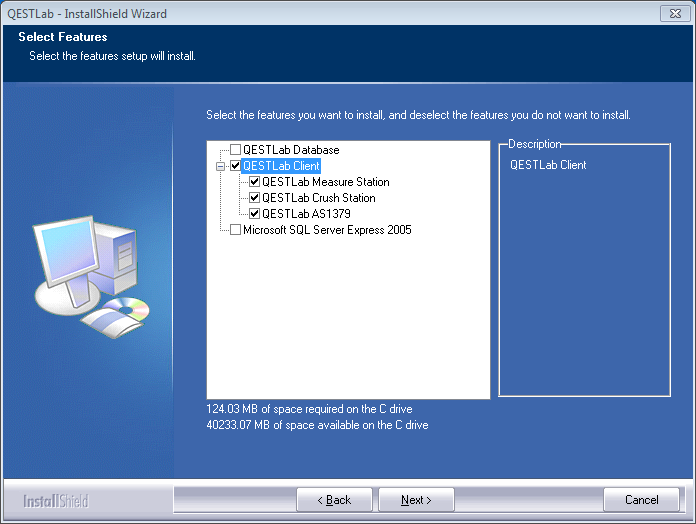
Task: Highlight the QESTLab Measure Station label
Action: 325,182
